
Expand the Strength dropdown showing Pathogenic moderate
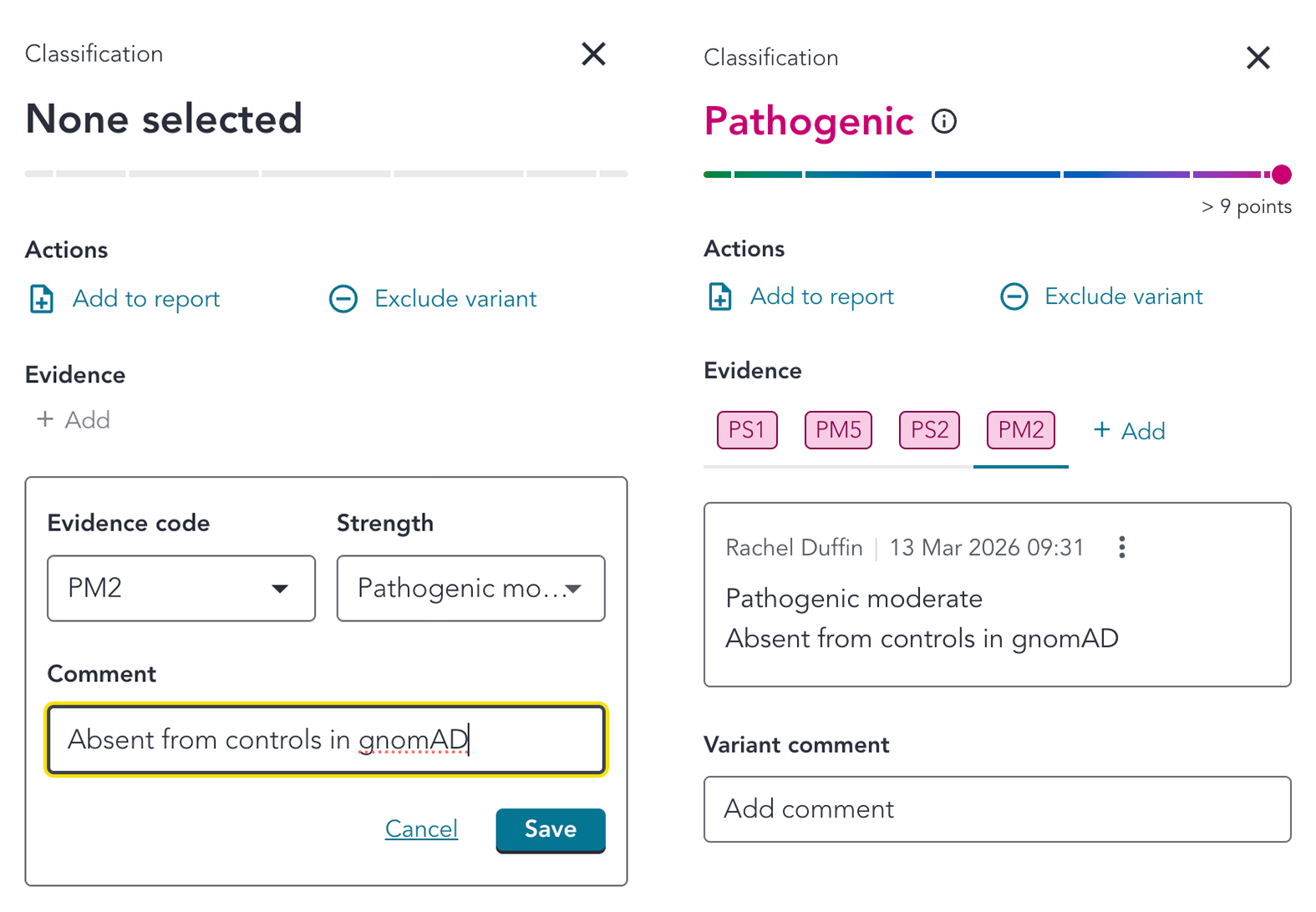tap(470, 588)
